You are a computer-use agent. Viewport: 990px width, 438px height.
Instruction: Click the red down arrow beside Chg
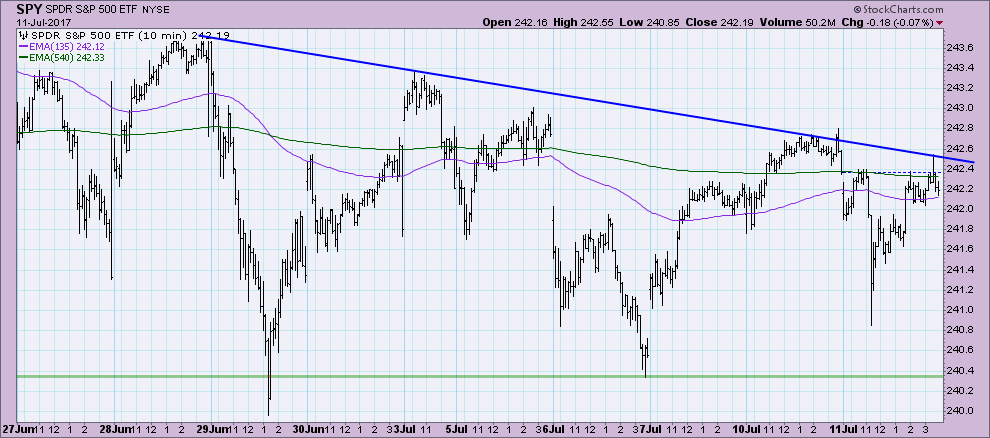(940, 23)
